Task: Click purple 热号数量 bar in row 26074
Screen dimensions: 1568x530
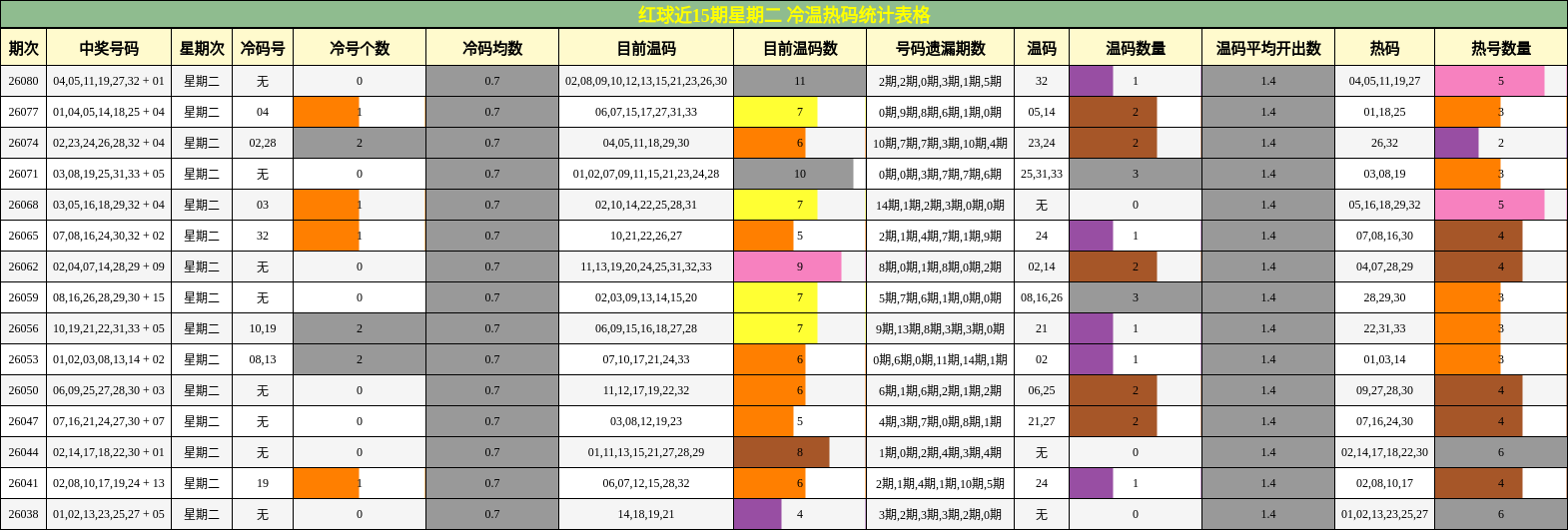Action: 1456,143
